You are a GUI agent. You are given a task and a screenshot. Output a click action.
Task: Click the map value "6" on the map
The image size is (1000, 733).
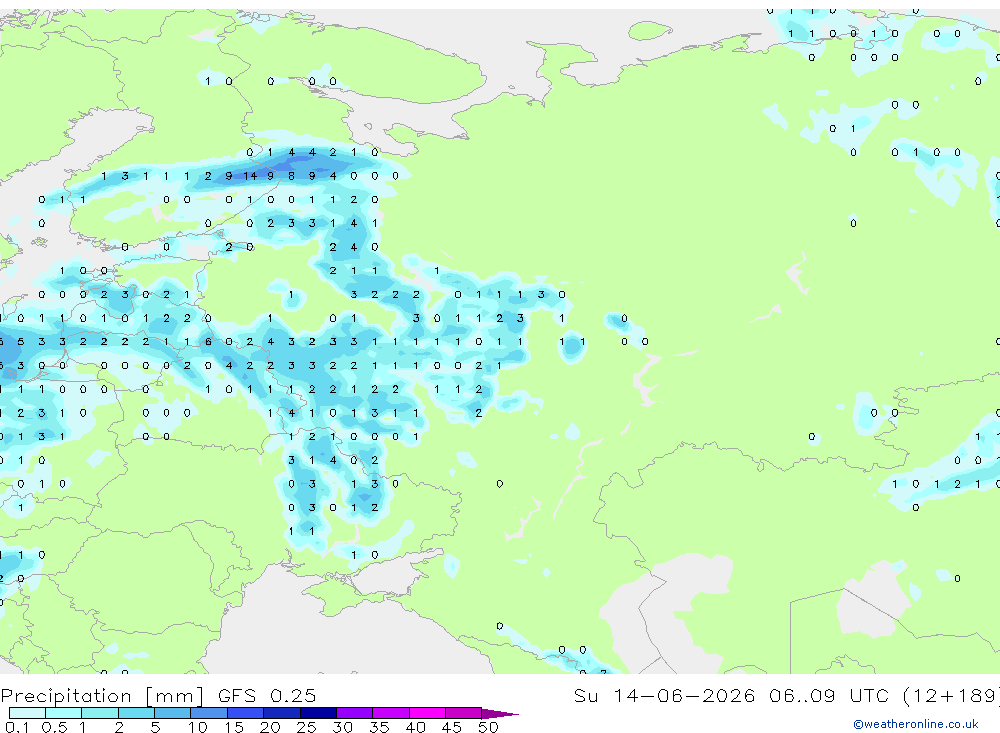208,342
